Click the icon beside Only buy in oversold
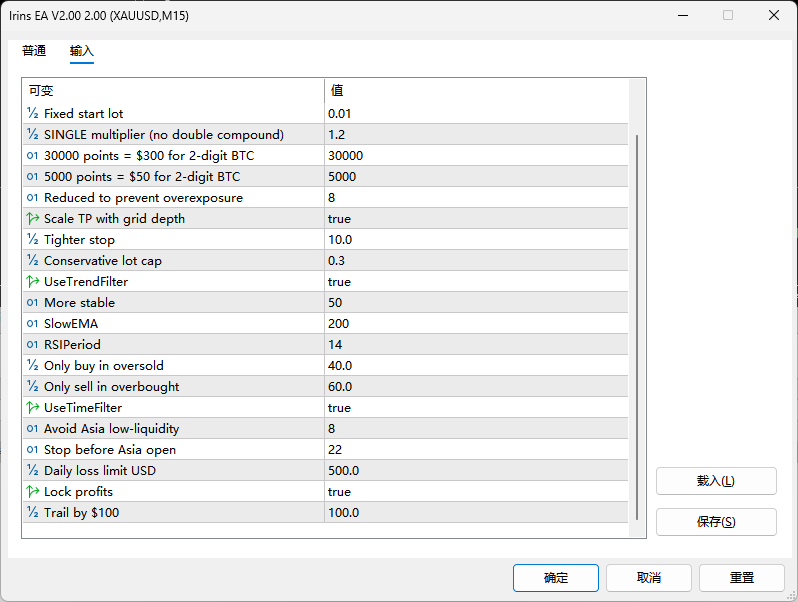The width and height of the screenshot is (798, 602). (x=33, y=365)
